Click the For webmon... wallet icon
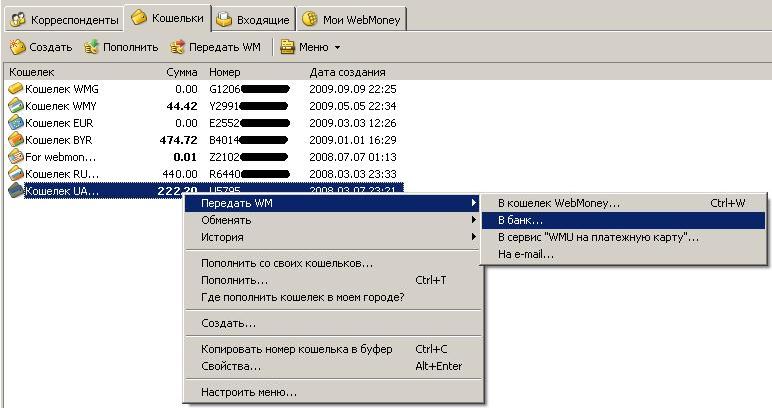Viewport: 772px width, 408px height. [16, 157]
